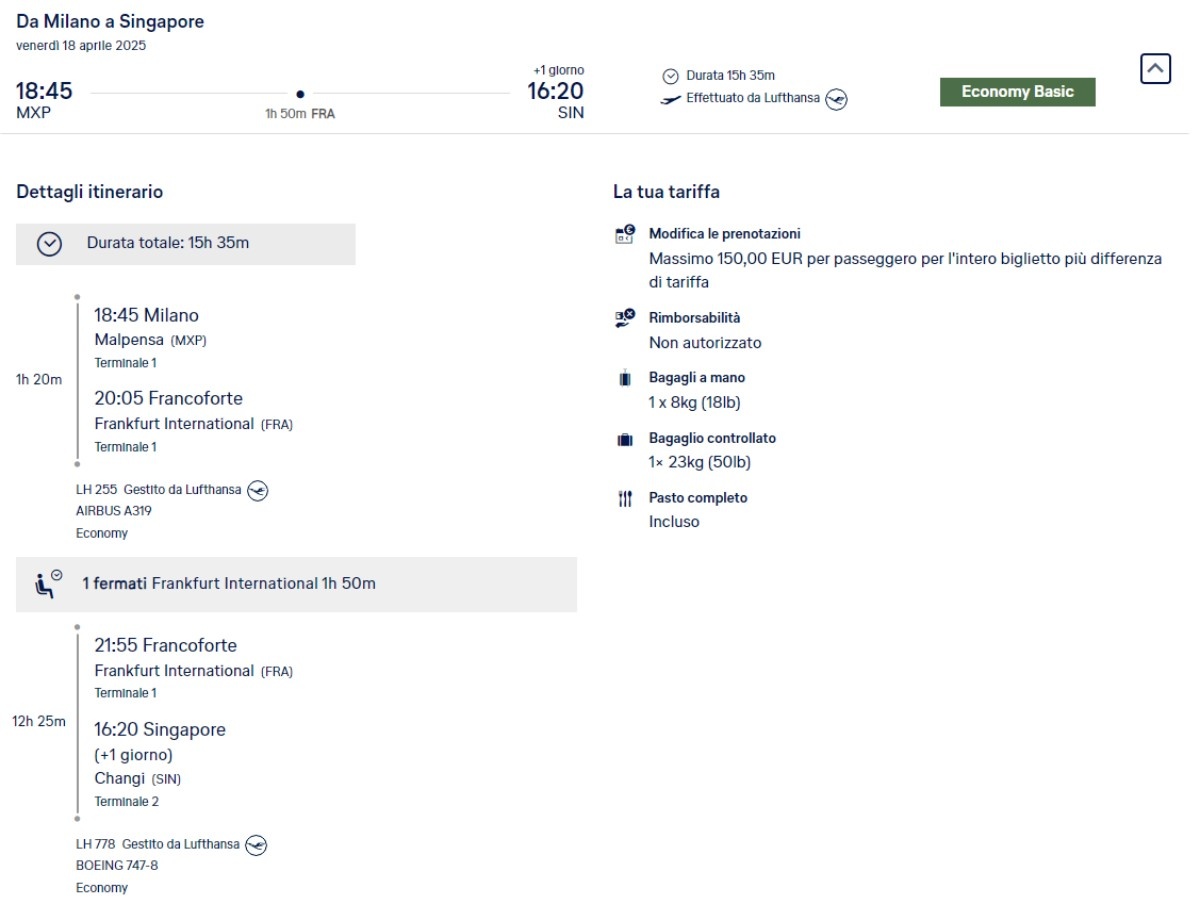Viewport: 1200px width, 908px height.
Task: Click the 1 fermati Frankfurt International layover bar
Action: point(297,584)
